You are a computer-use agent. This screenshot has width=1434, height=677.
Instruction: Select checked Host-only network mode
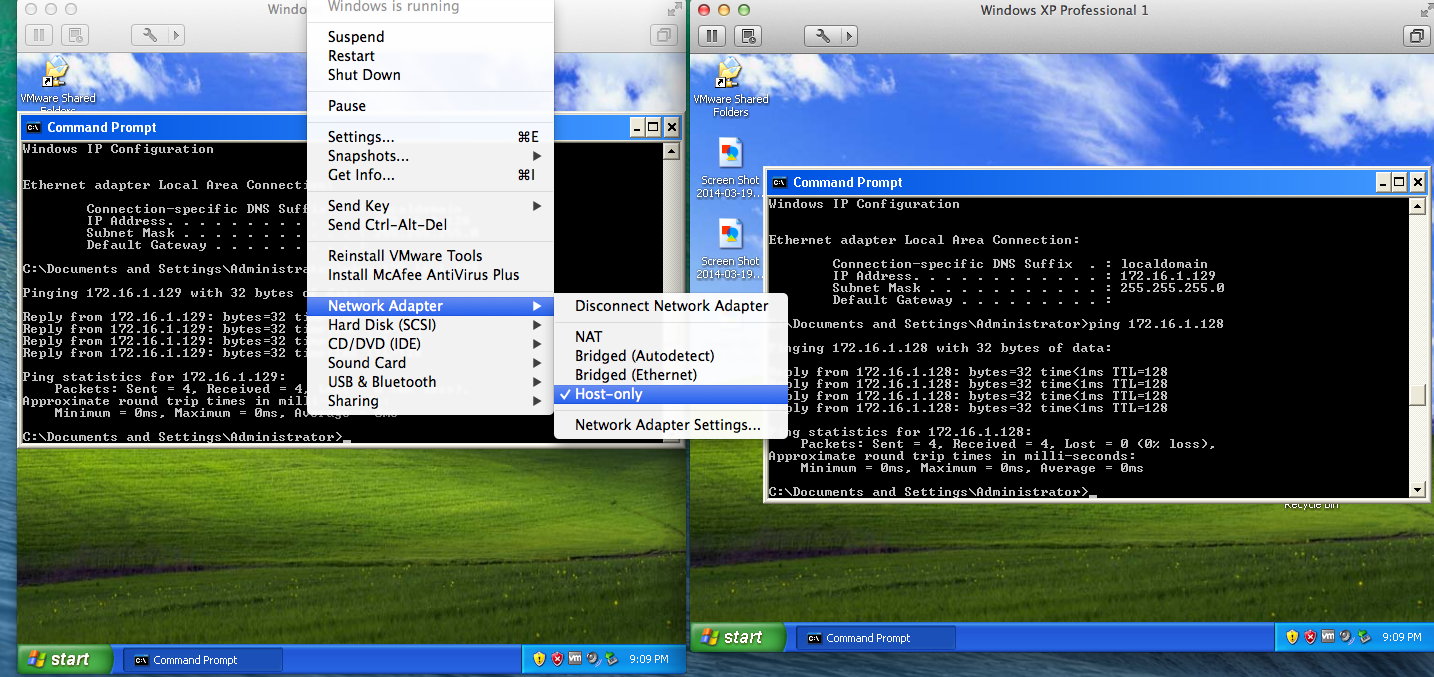click(671, 394)
